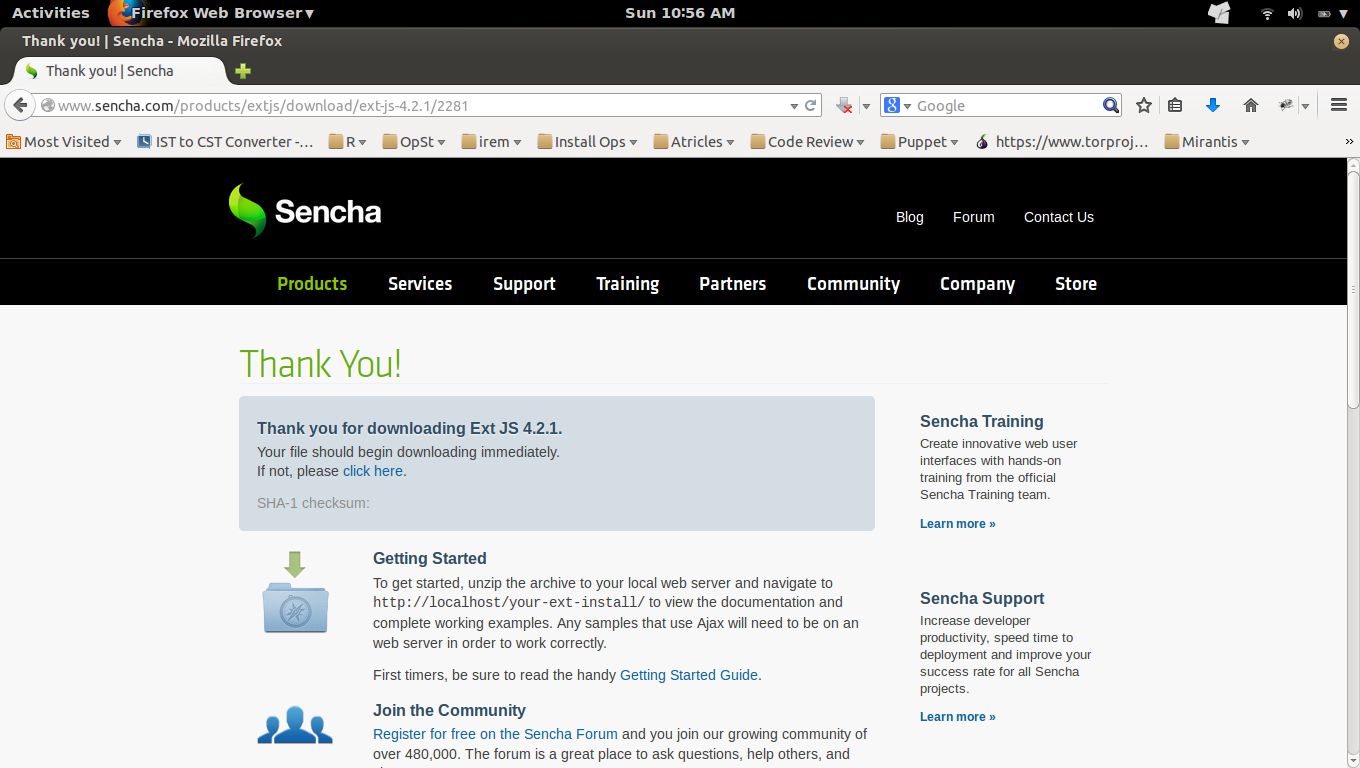Screen dimensions: 1360x768
Task: Show URL history dropdown in address bar
Action: (x=794, y=106)
